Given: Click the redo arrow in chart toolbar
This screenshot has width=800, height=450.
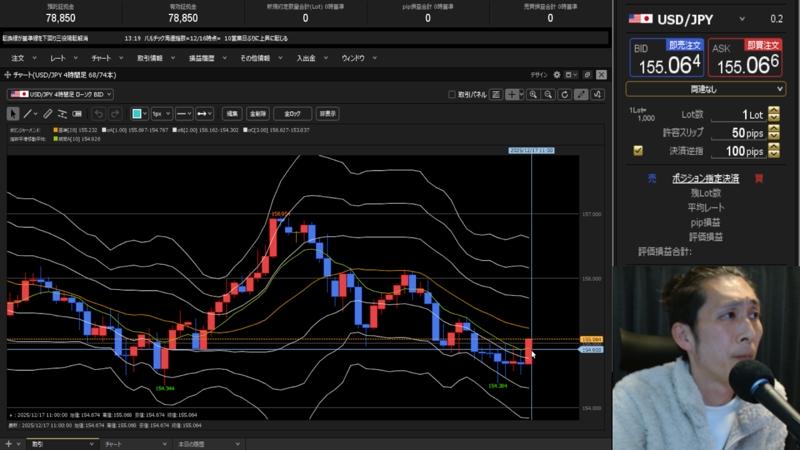Looking at the screenshot, I should (115, 113).
